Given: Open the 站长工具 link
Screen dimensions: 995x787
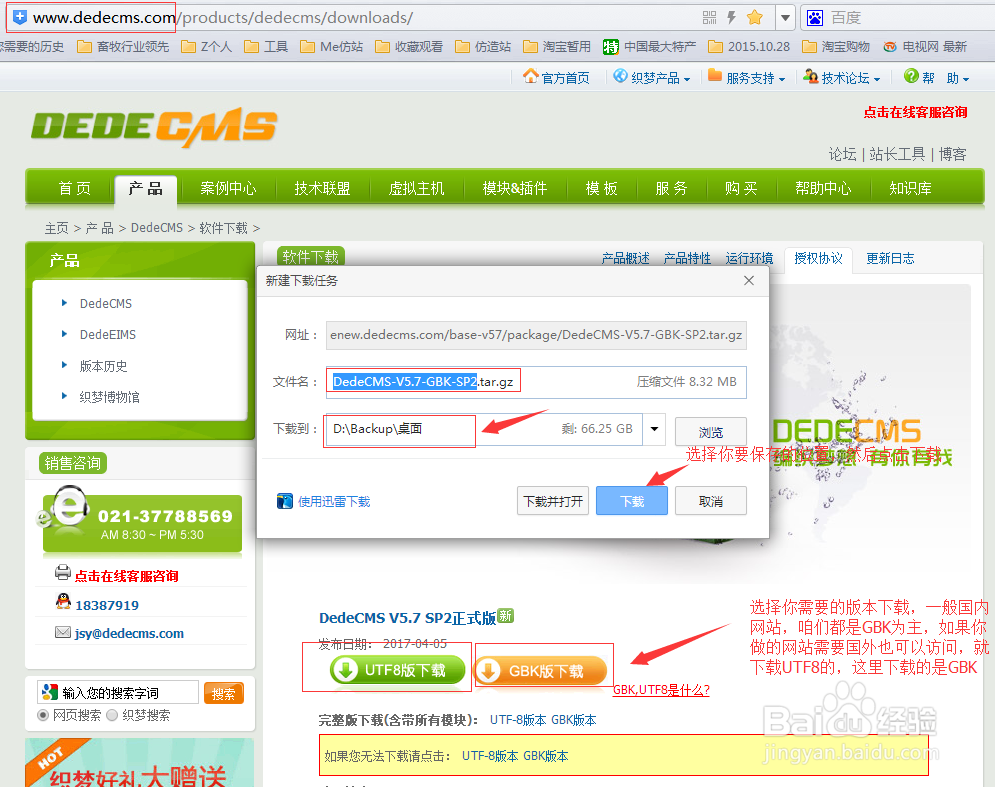Looking at the screenshot, I should click(897, 154).
